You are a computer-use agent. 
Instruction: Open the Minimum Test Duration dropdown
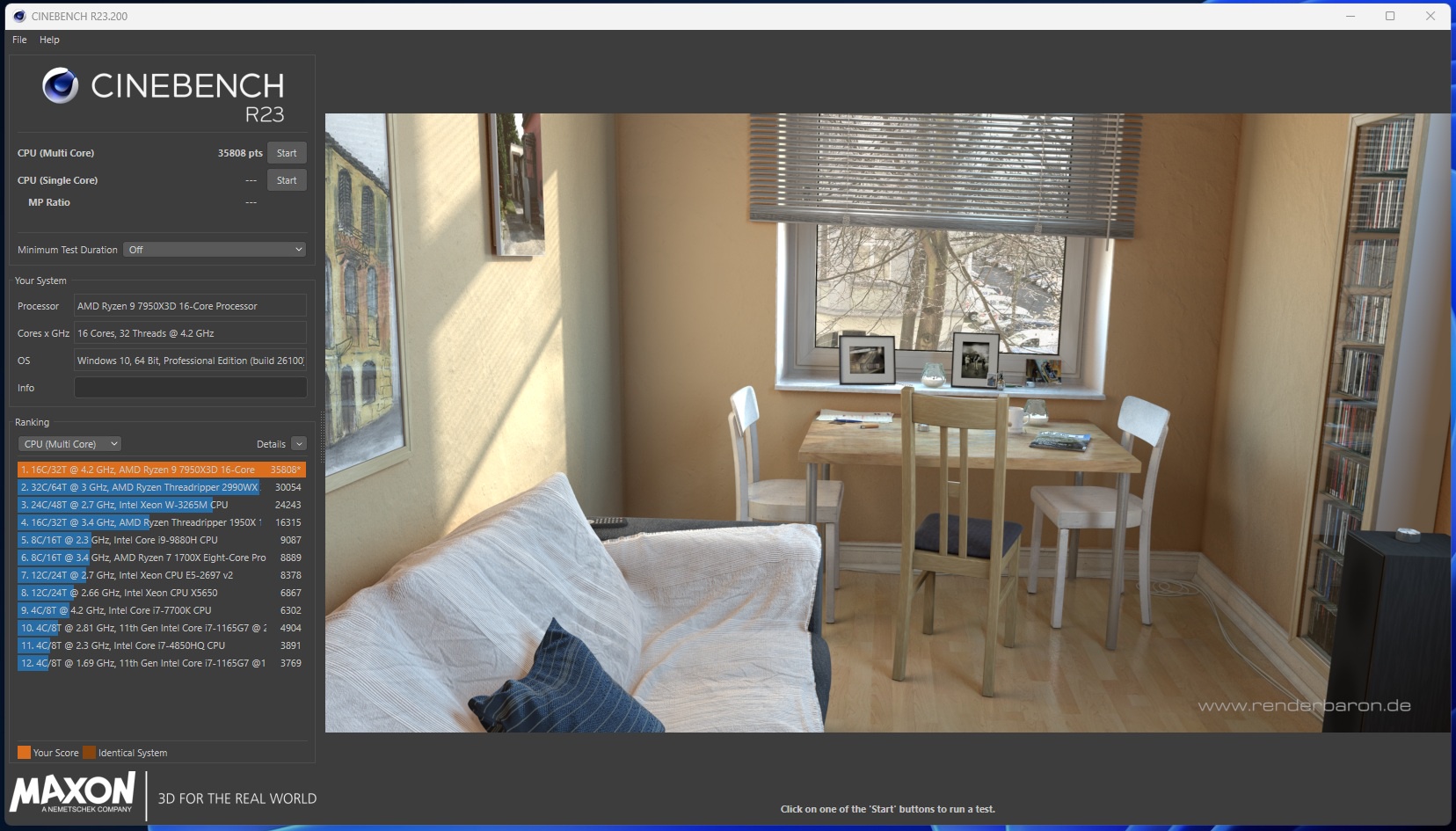[x=215, y=250]
